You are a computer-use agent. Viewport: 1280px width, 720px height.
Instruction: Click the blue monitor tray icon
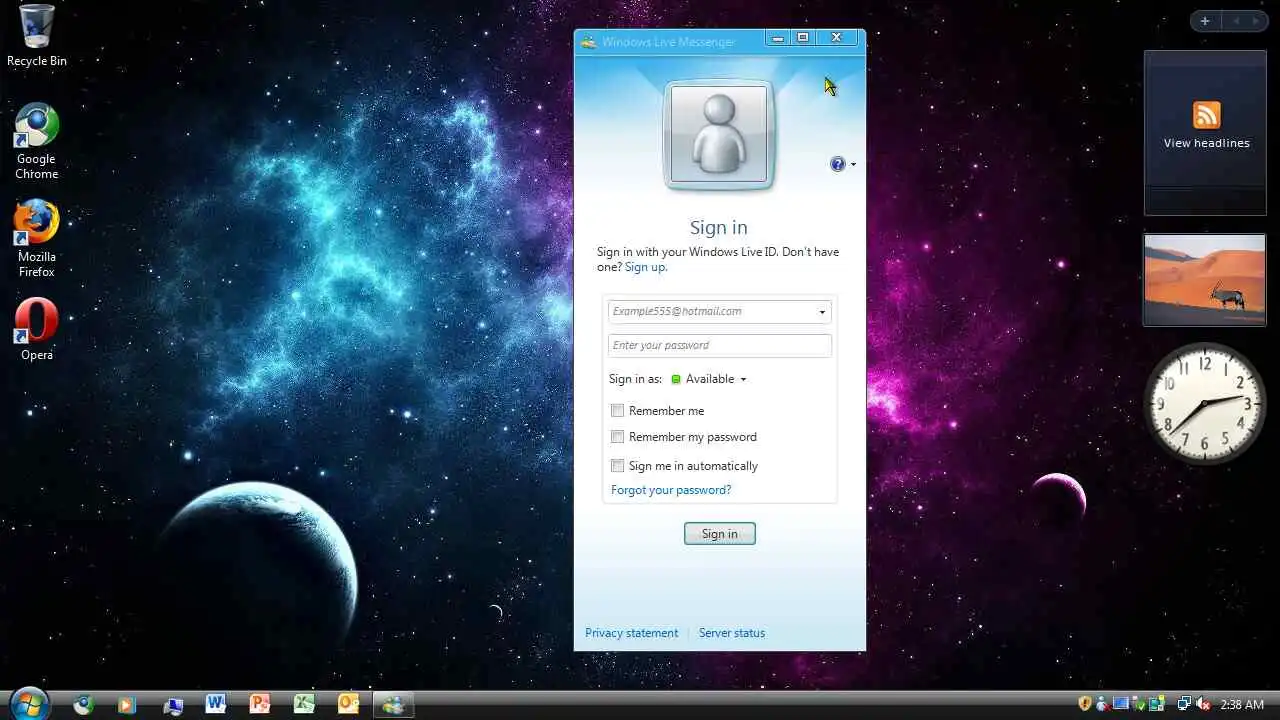click(x=1121, y=703)
